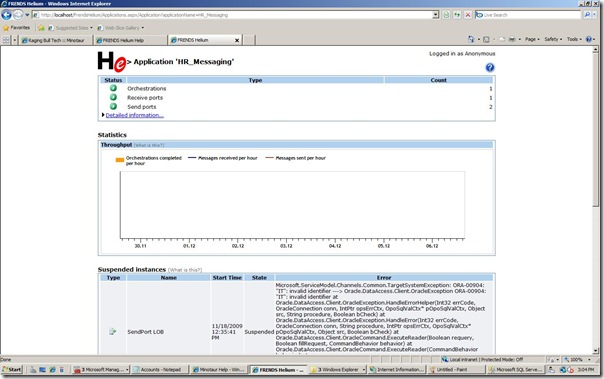Viewport: 604px width, 379px height.
Task: Open Suggested Sites favorites link
Action: [70, 28]
